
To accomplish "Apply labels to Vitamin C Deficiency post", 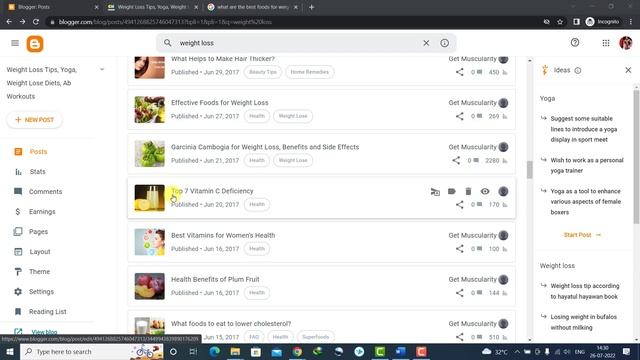I will (x=451, y=191).
